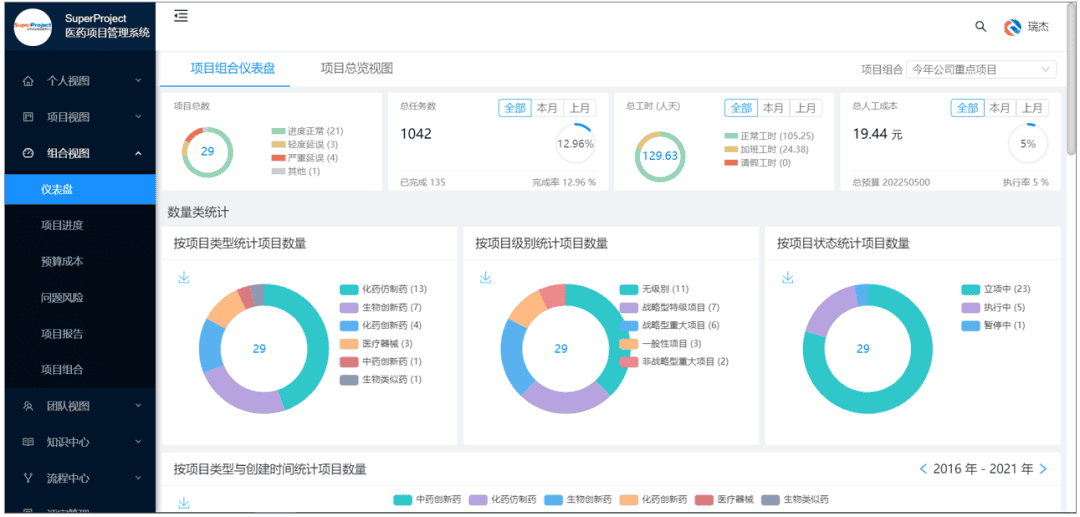The image size is (1080, 517).
Task: Click the 团队视图 sidebar icon
Action: click(x=28, y=406)
